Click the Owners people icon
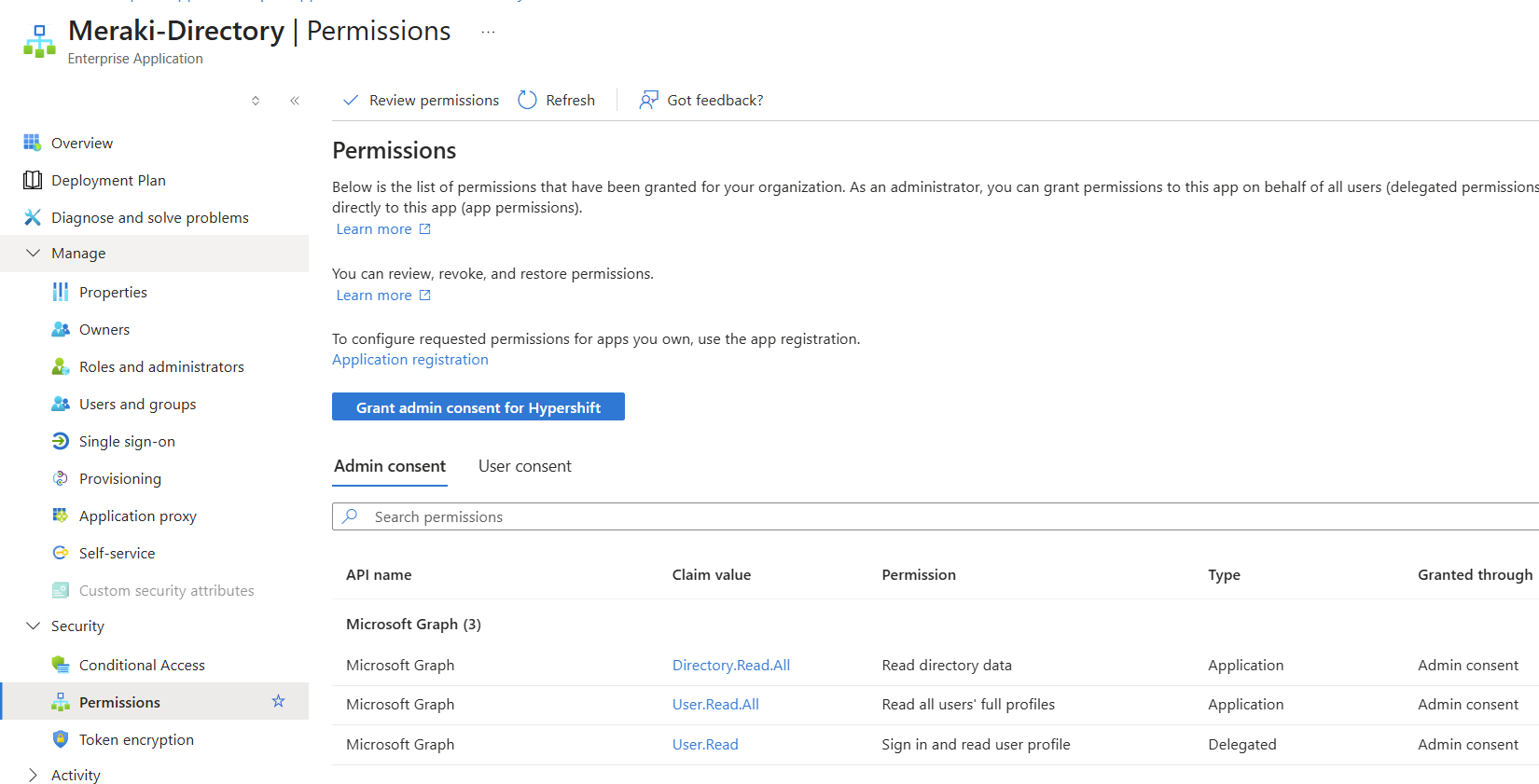1539x784 pixels. [x=61, y=329]
